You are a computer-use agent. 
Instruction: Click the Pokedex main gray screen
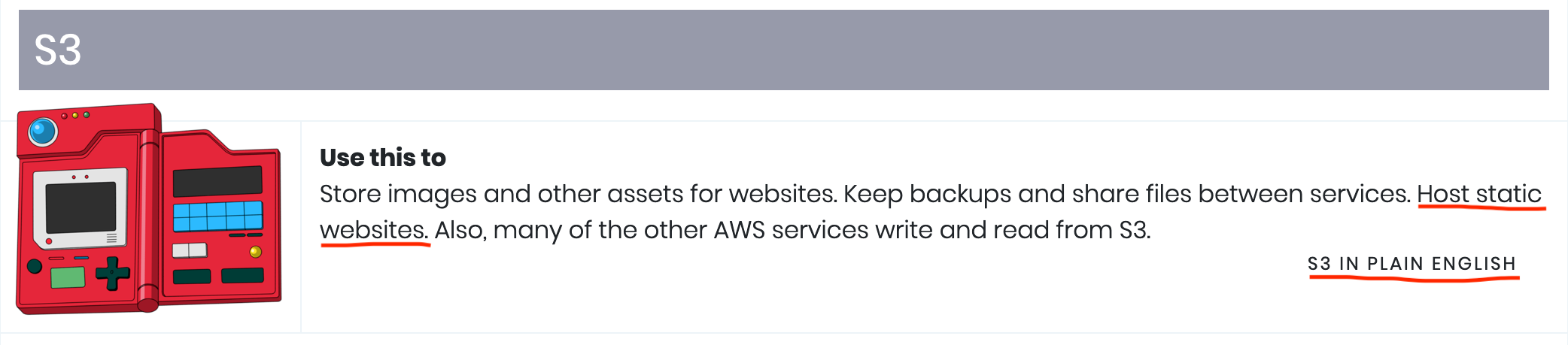tap(81, 208)
